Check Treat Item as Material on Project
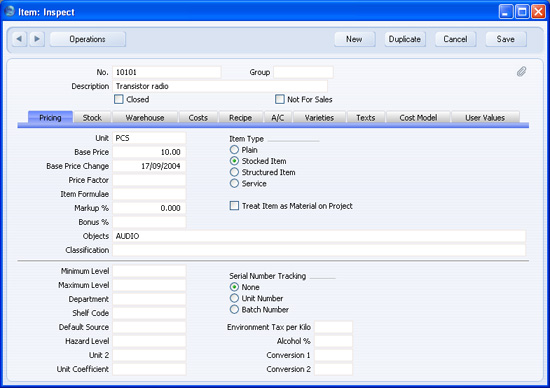The height and width of the screenshot is (388, 550). pyautogui.click(x=234, y=206)
